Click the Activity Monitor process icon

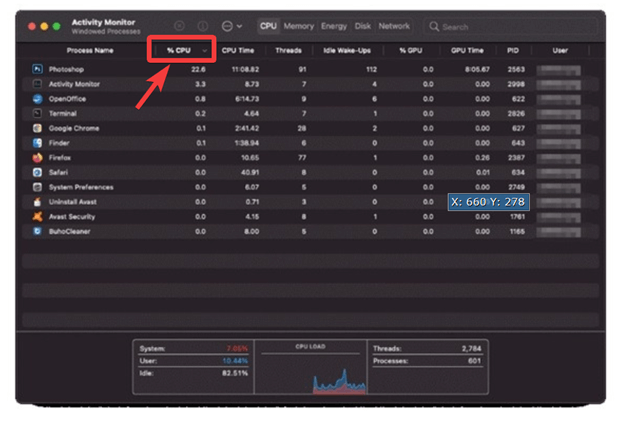click(x=37, y=84)
